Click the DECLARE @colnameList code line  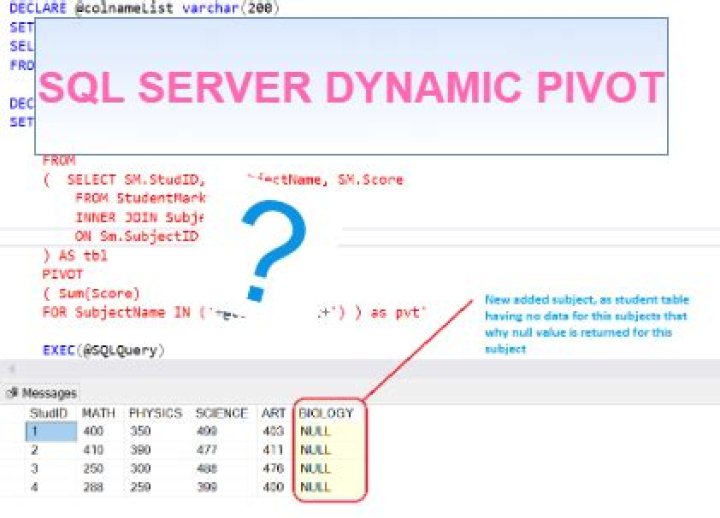pos(144,8)
